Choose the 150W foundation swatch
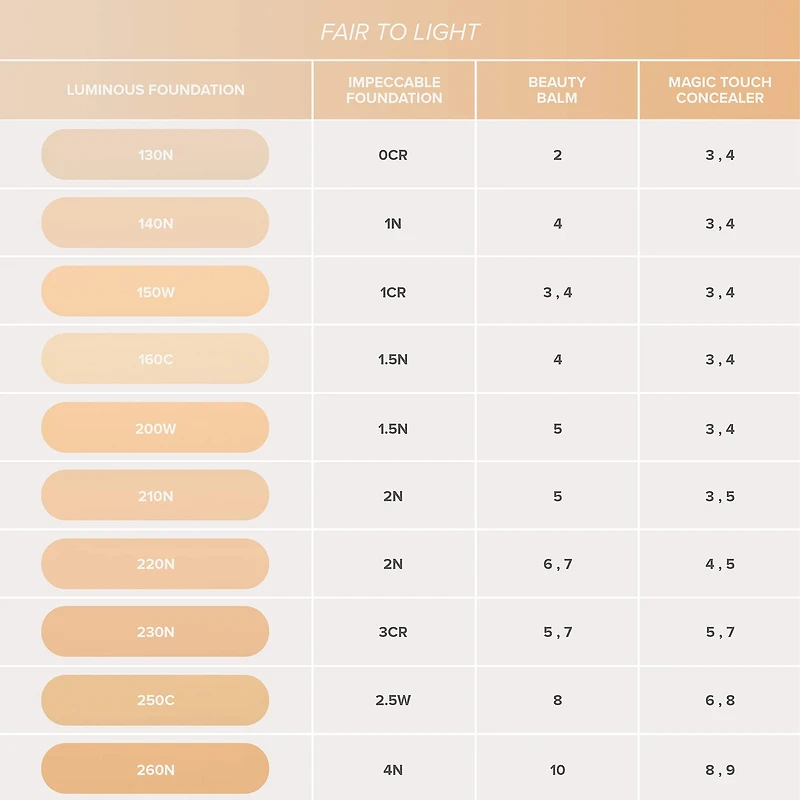The height and width of the screenshot is (800, 800). 155,292
